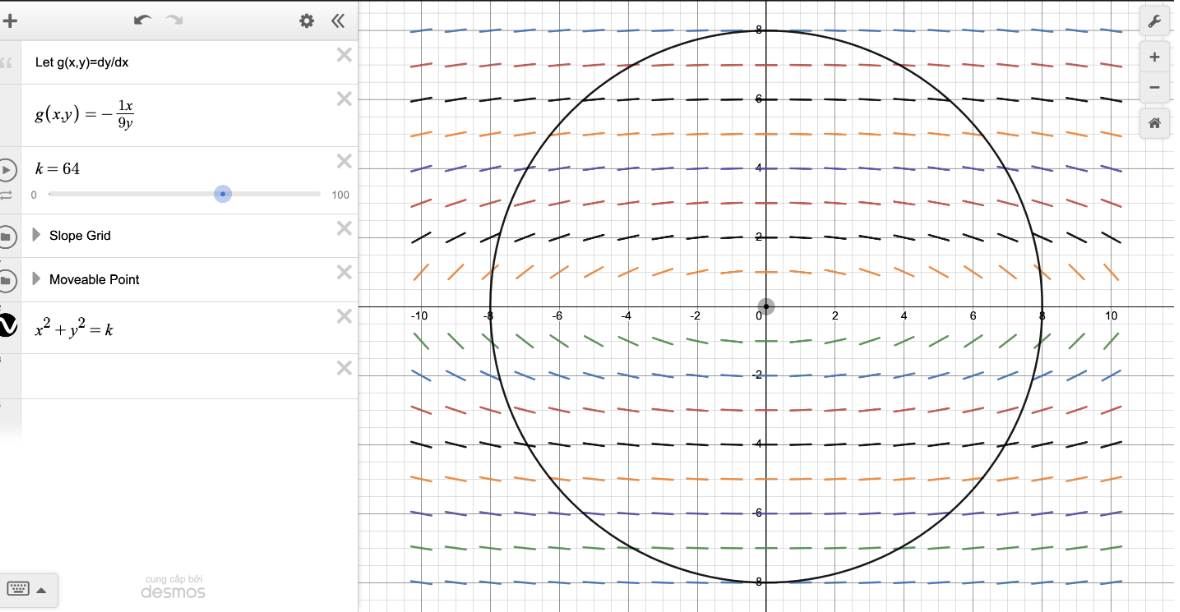Add a new expression item

click(x=10, y=20)
